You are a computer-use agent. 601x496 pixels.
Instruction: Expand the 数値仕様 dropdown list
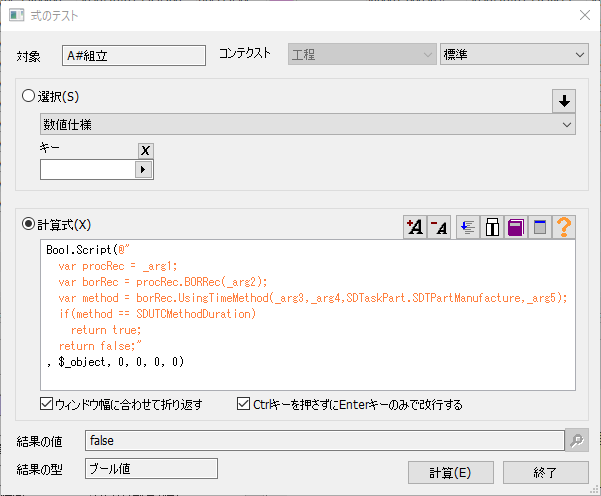click(x=307, y=124)
